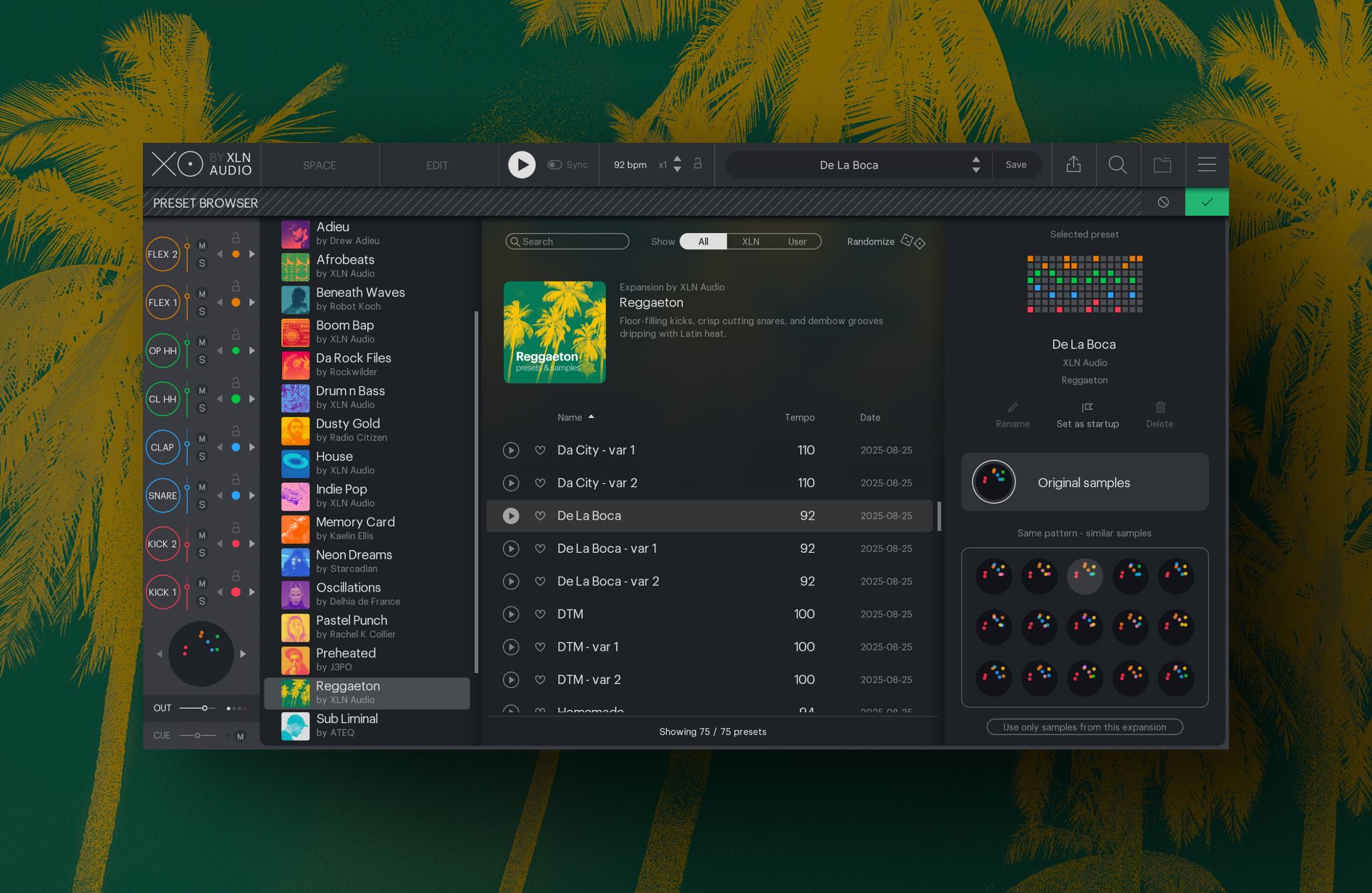
Task: Favorite the DTM - var 1 preset
Action: tap(540, 647)
